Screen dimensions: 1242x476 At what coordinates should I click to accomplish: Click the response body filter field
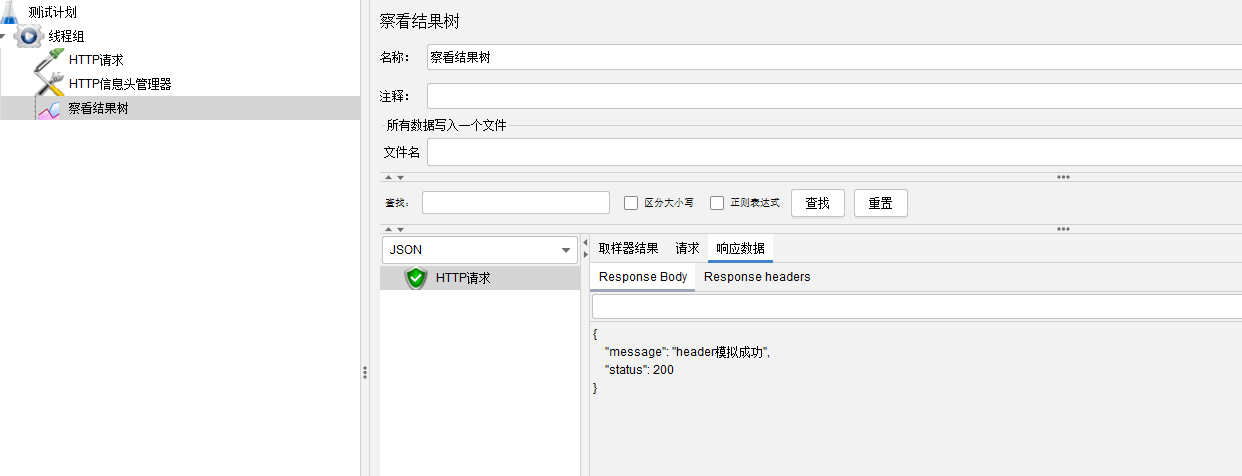(917, 306)
